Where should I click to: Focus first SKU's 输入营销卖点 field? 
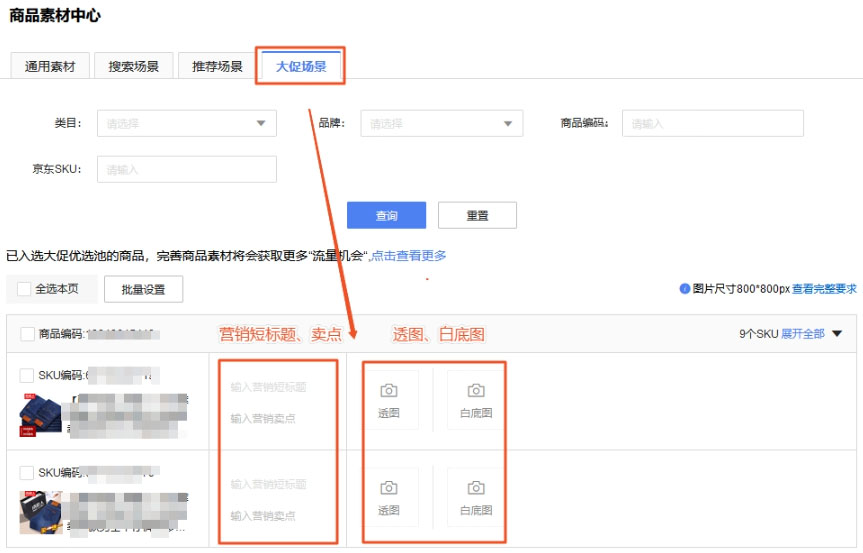tap(263, 418)
